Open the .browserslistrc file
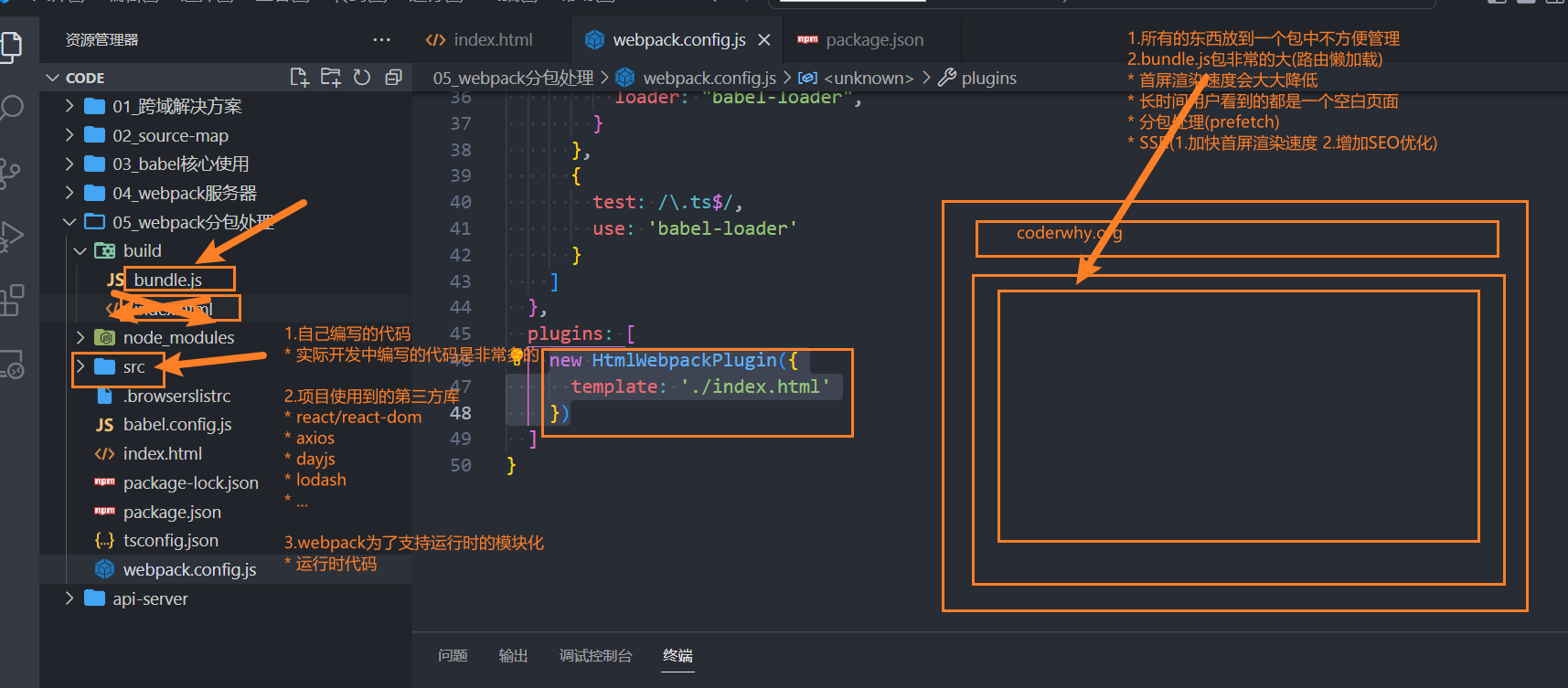The height and width of the screenshot is (688, 1568). pos(177,396)
